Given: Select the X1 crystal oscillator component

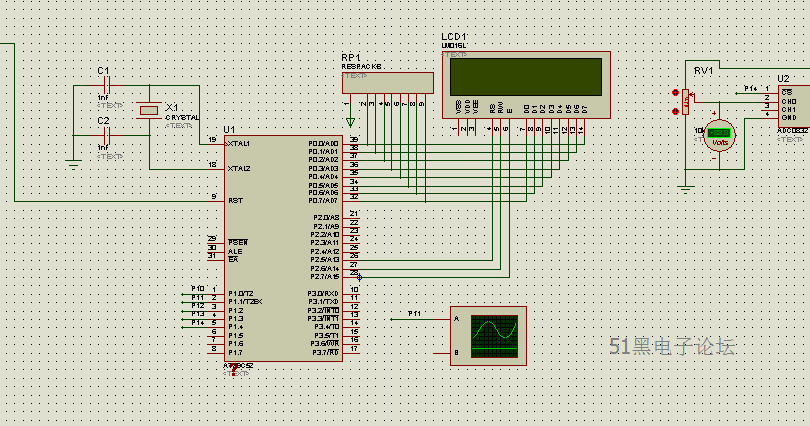Looking at the screenshot, I should (x=149, y=109).
